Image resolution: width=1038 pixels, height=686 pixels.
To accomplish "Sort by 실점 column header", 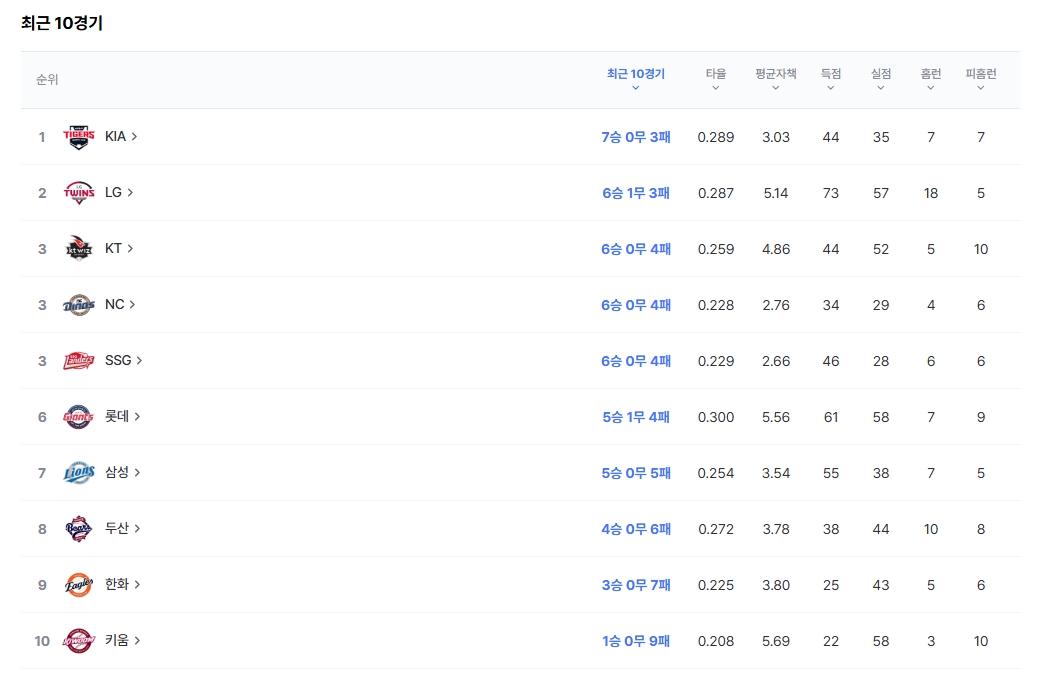I will [880, 79].
